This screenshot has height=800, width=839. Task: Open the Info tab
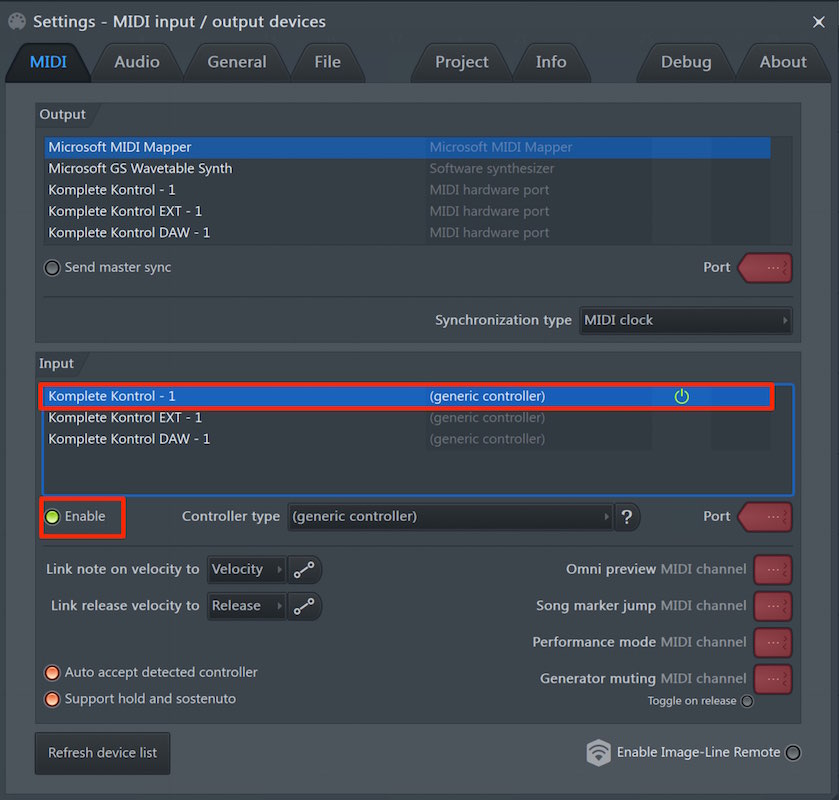(551, 62)
